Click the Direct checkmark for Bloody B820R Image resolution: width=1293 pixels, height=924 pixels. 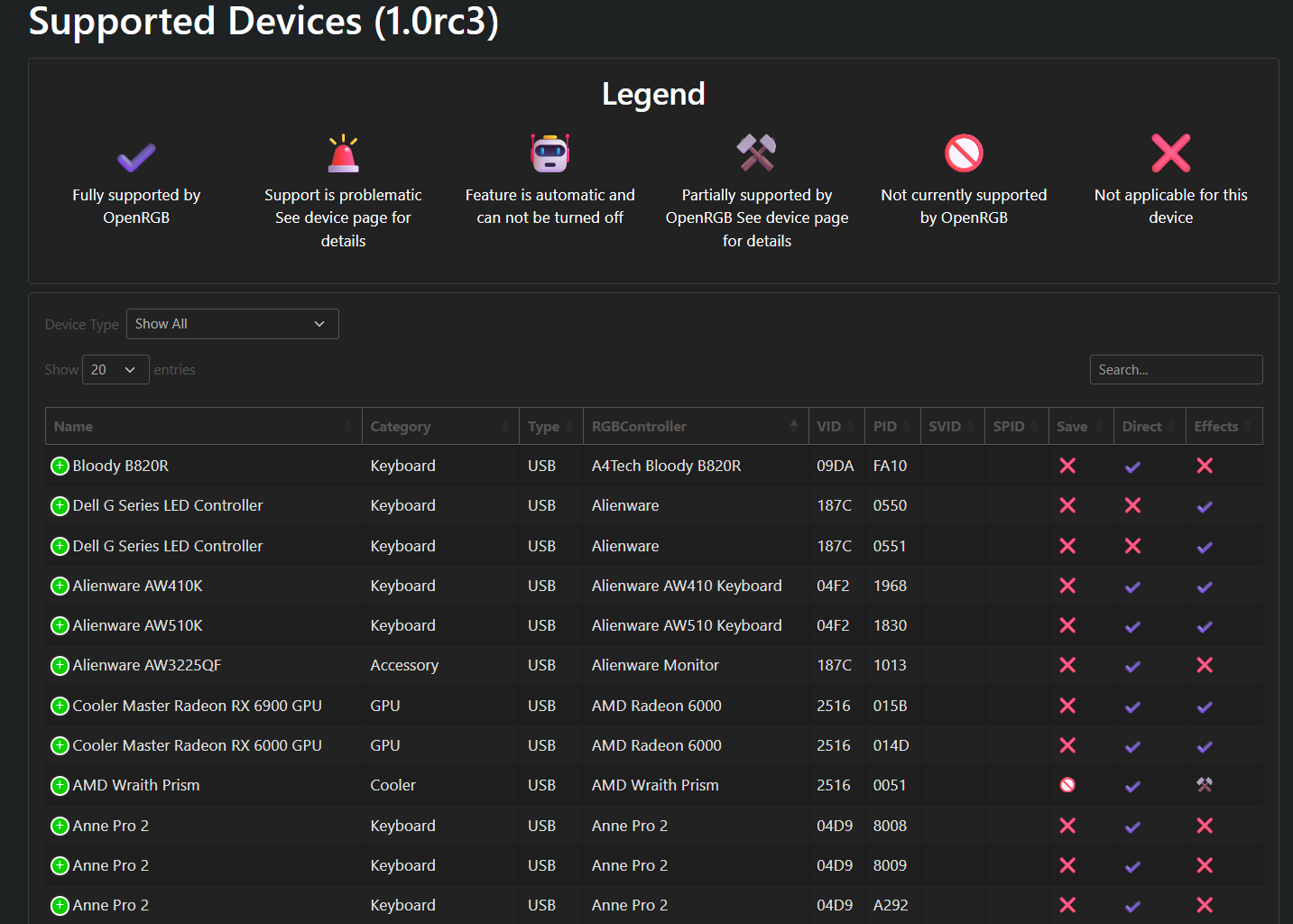tap(1132, 467)
